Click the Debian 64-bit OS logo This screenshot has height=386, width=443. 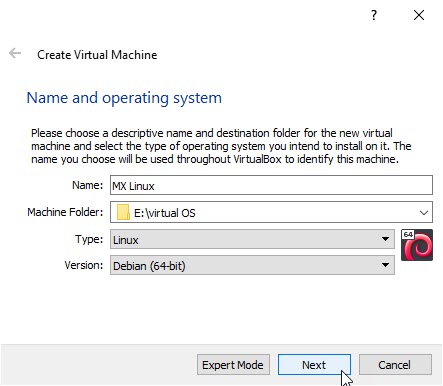tap(417, 245)
